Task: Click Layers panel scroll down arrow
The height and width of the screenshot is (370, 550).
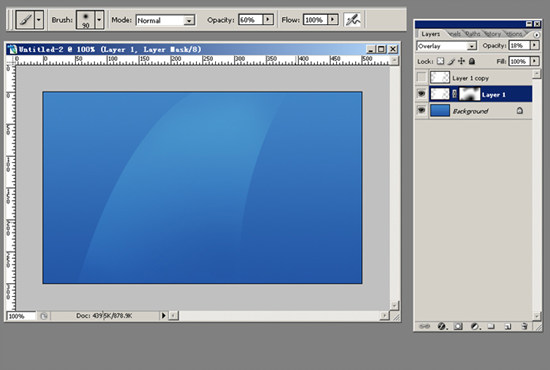Action: point(537,316)
